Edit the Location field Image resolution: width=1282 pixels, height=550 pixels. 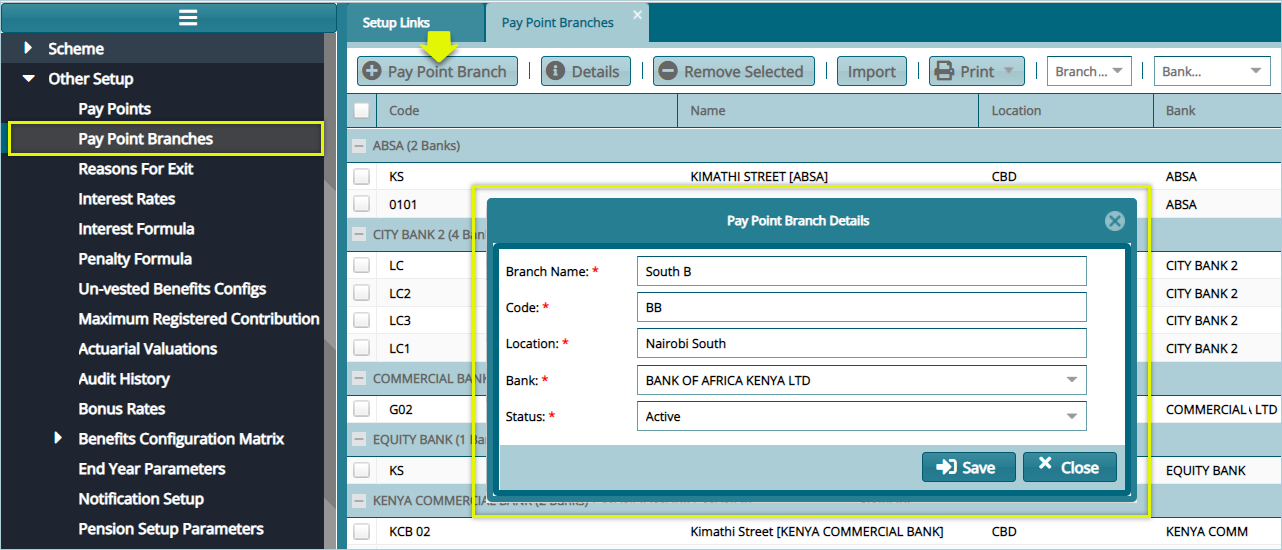click(x=861, y=343)
